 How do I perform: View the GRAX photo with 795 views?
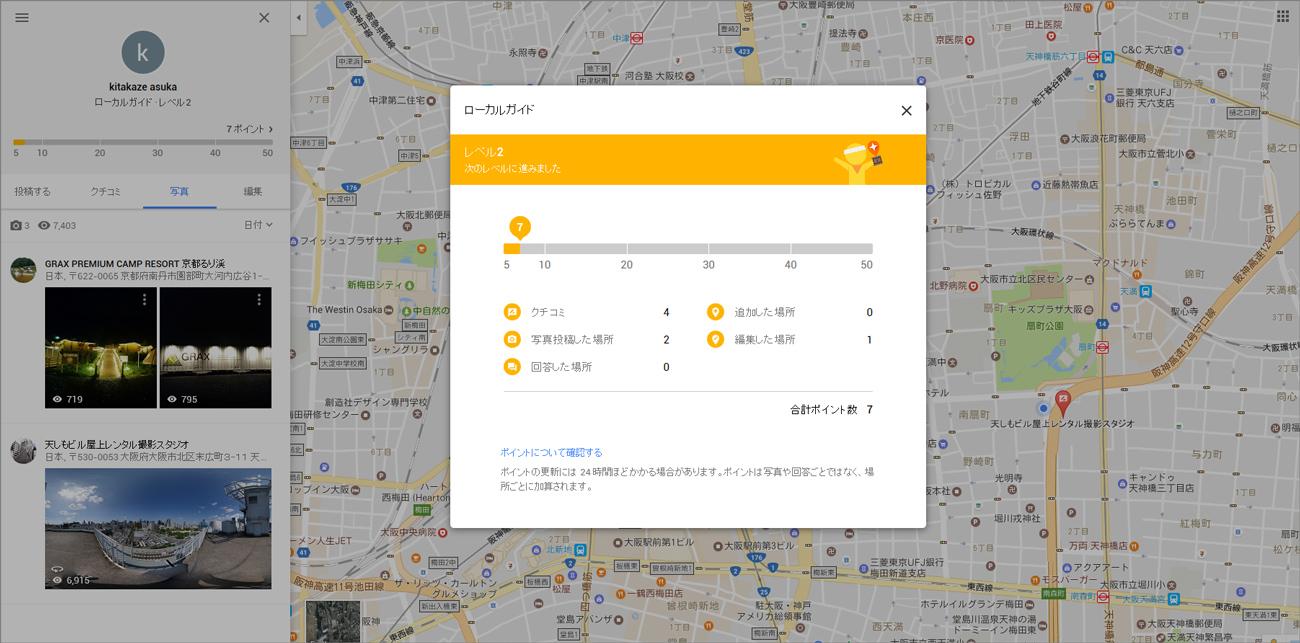[x=216, y=348]
